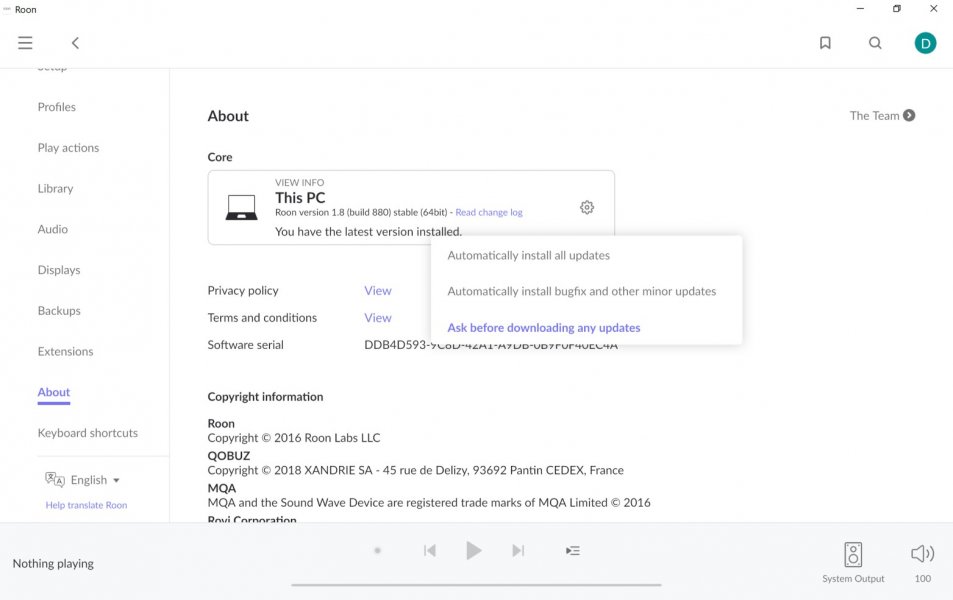953x600 pixels.
Task: Select Automatically install all updates
Action: [x=528, y=255]
